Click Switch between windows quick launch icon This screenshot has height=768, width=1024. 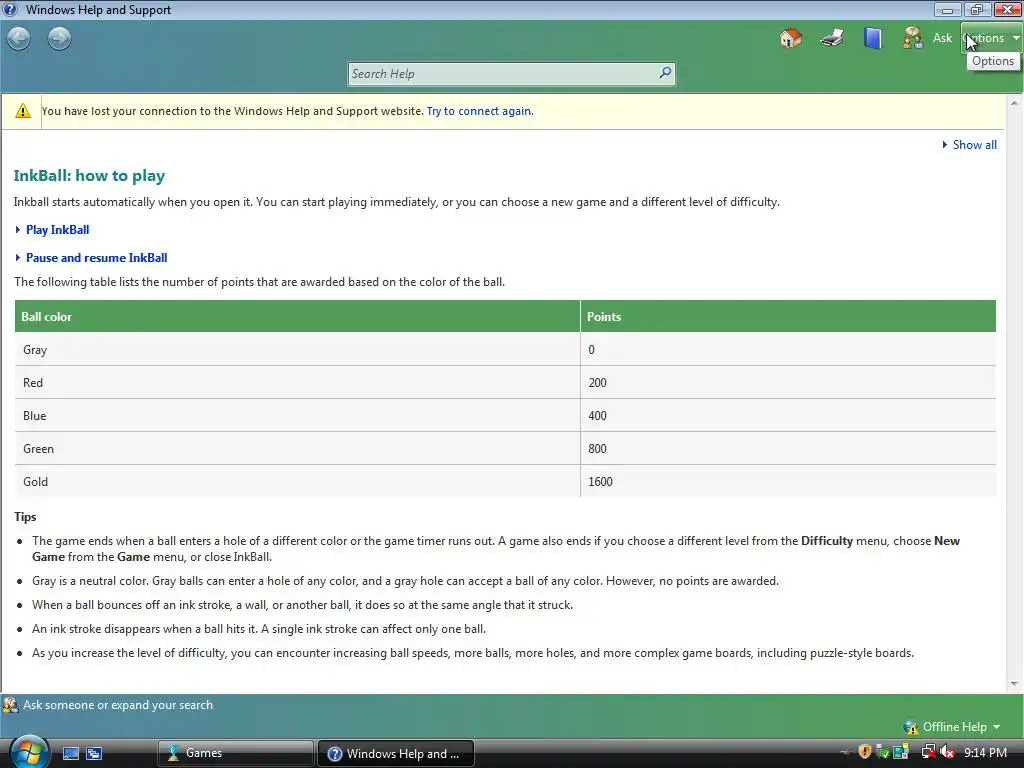tap(94, 753)
